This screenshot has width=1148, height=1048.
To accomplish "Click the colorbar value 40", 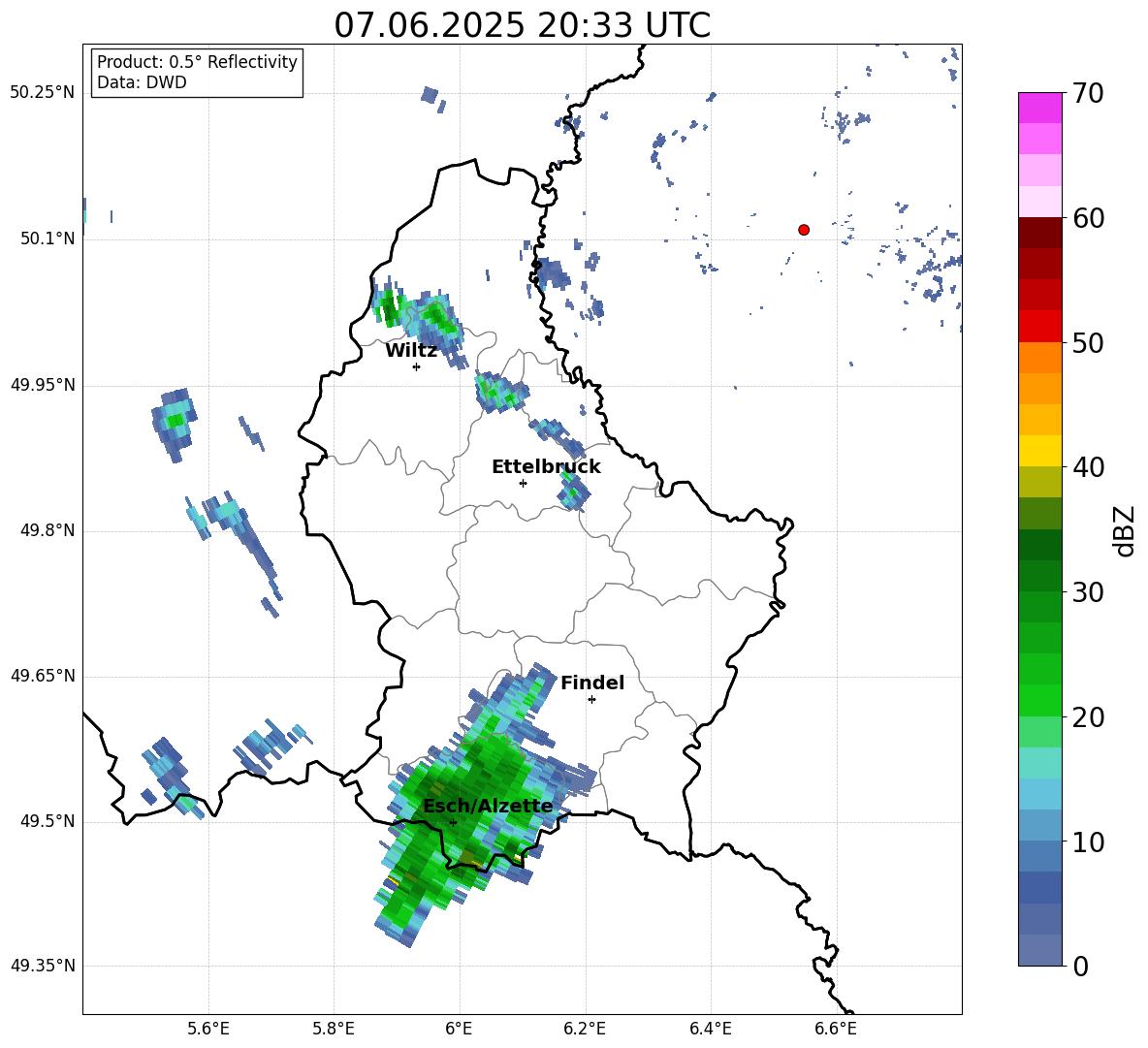I will point(1088,467).
